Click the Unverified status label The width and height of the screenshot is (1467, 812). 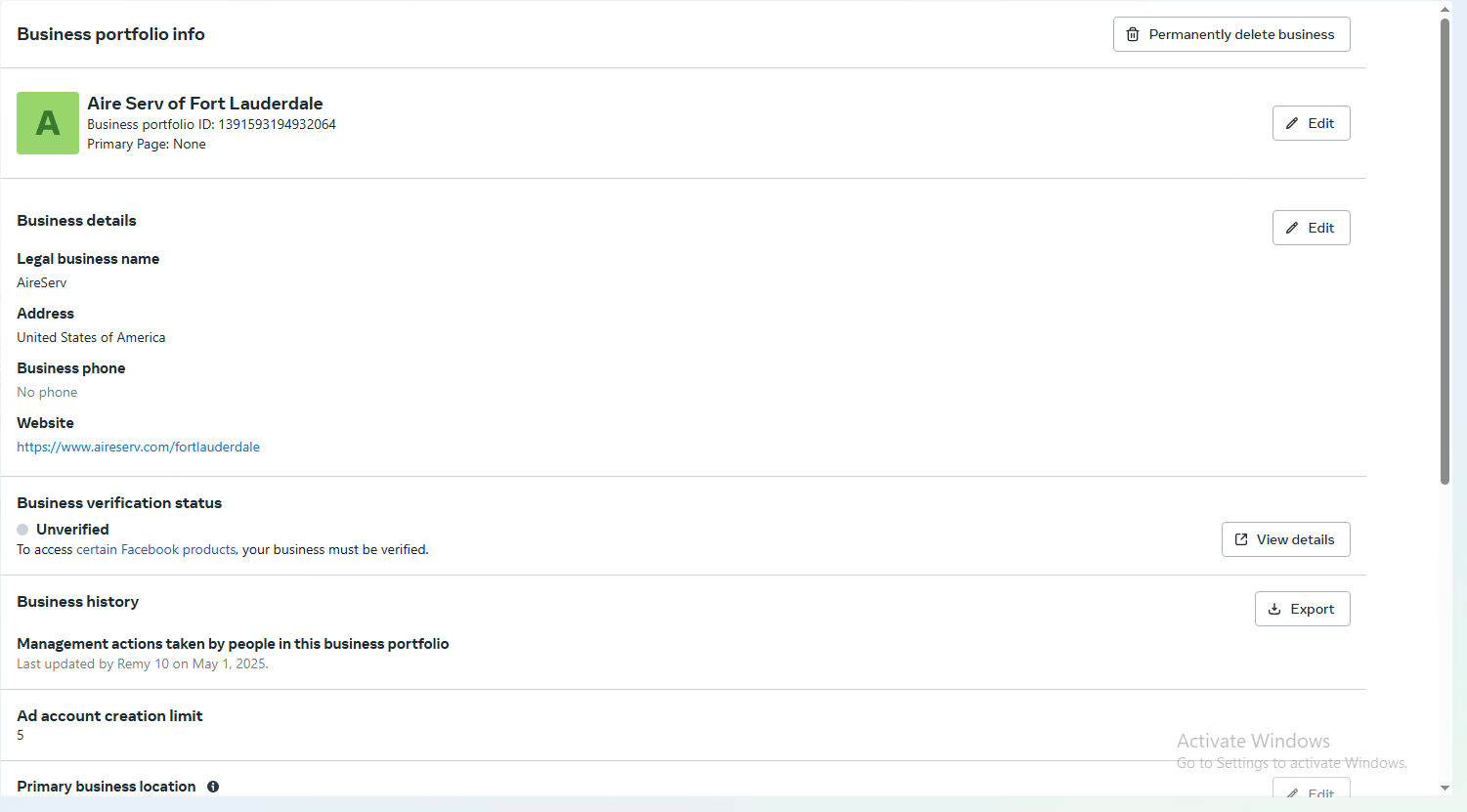click(72, 530)
